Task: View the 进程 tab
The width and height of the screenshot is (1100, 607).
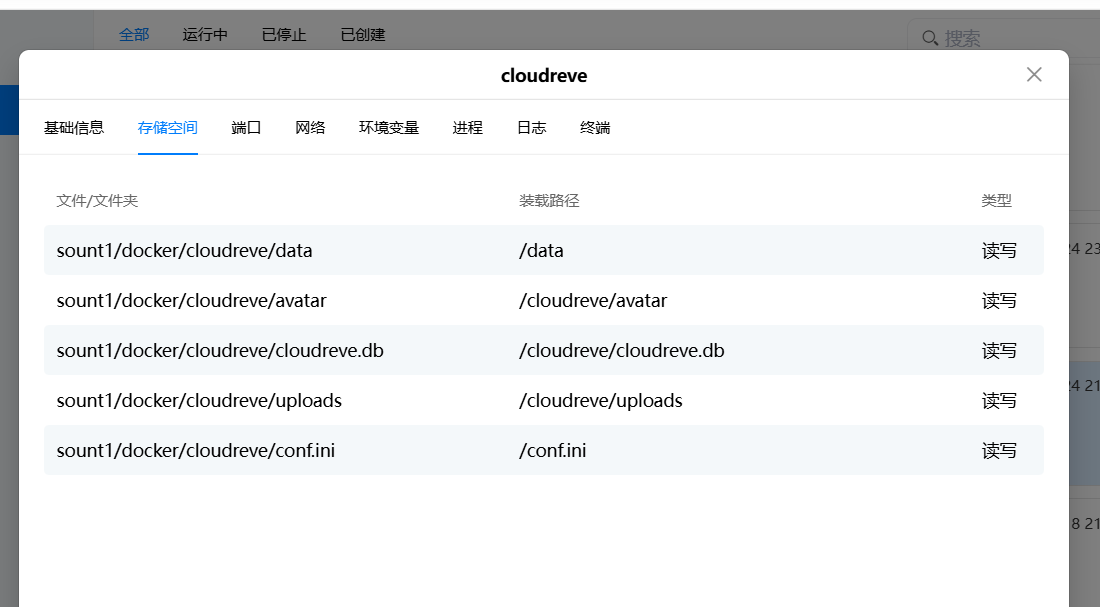Action: 467,128
